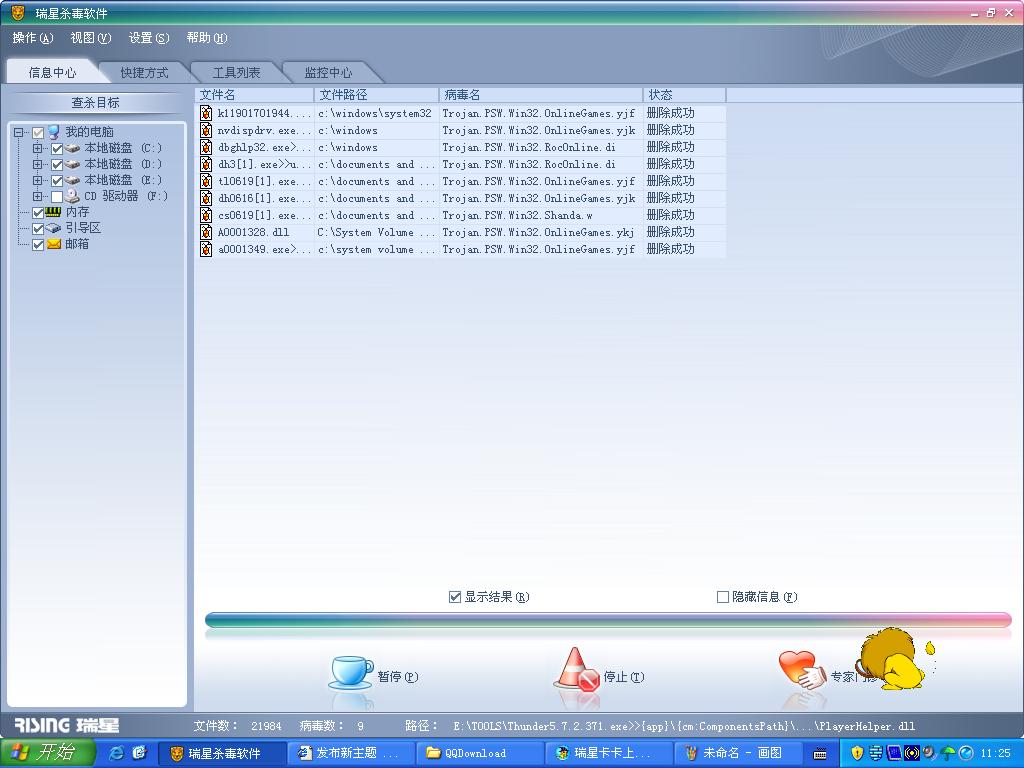Switch to the 快捷方式 tab

point(144,72)
